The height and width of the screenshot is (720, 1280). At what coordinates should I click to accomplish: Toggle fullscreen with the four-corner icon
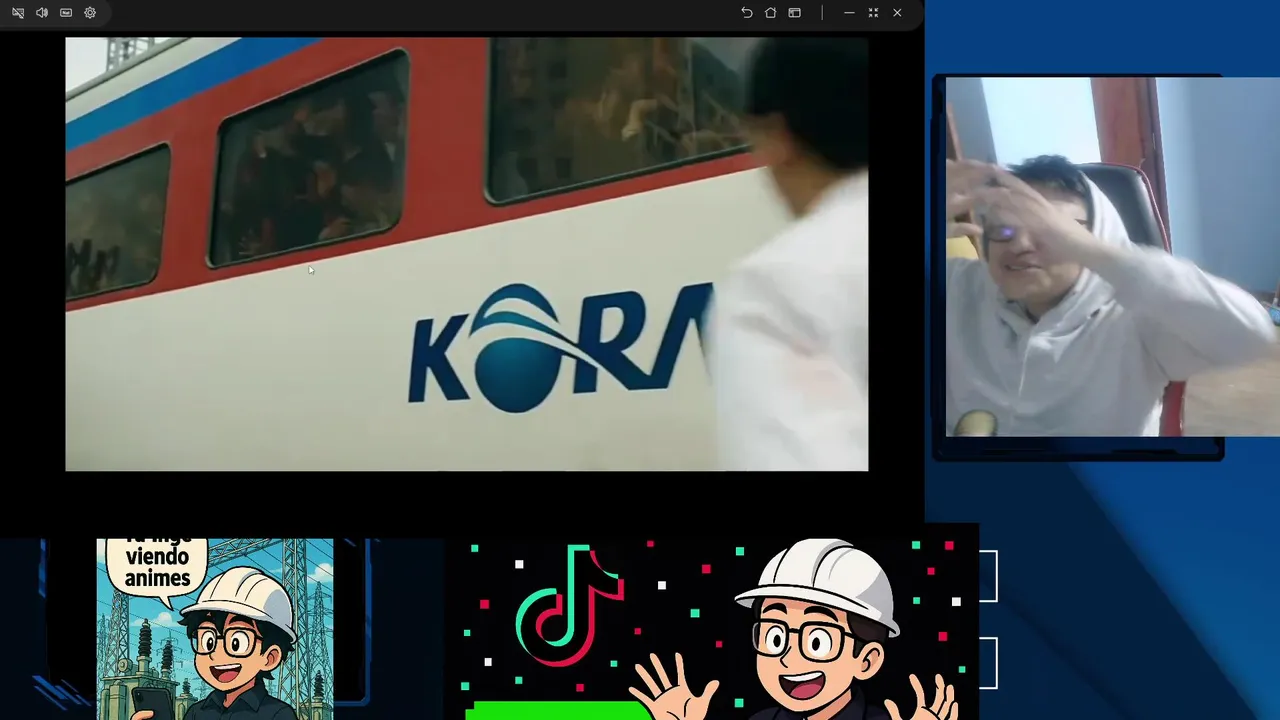pyautogui.click(x=873, y=13)
